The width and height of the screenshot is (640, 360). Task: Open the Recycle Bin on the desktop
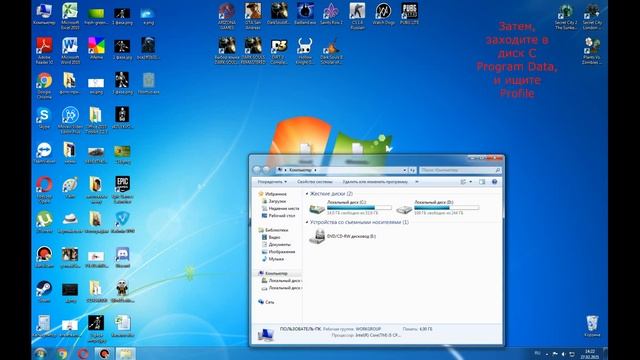coord(592,326)
